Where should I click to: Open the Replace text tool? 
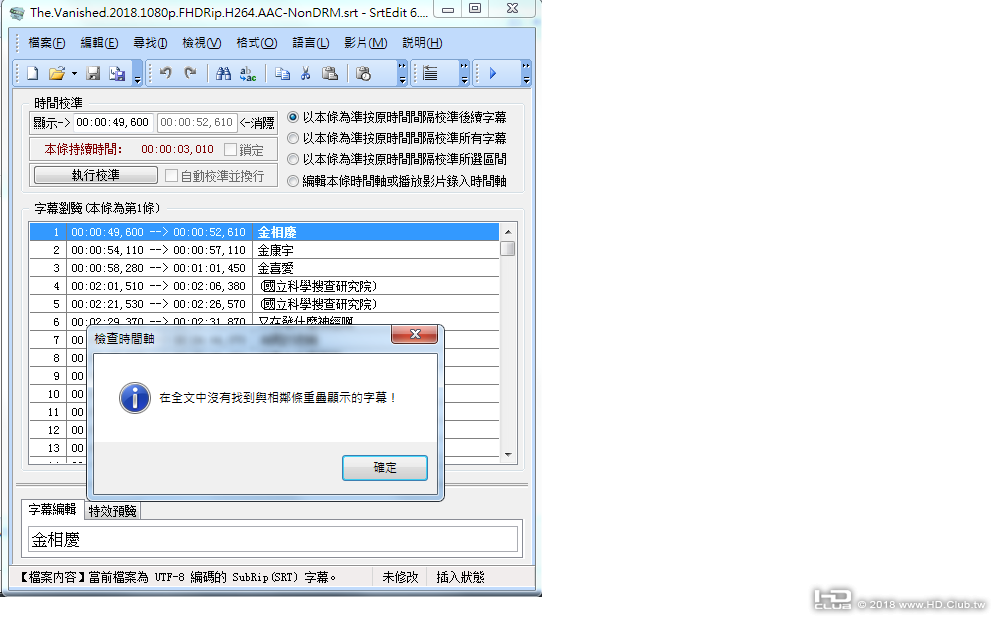coord(248,74)
